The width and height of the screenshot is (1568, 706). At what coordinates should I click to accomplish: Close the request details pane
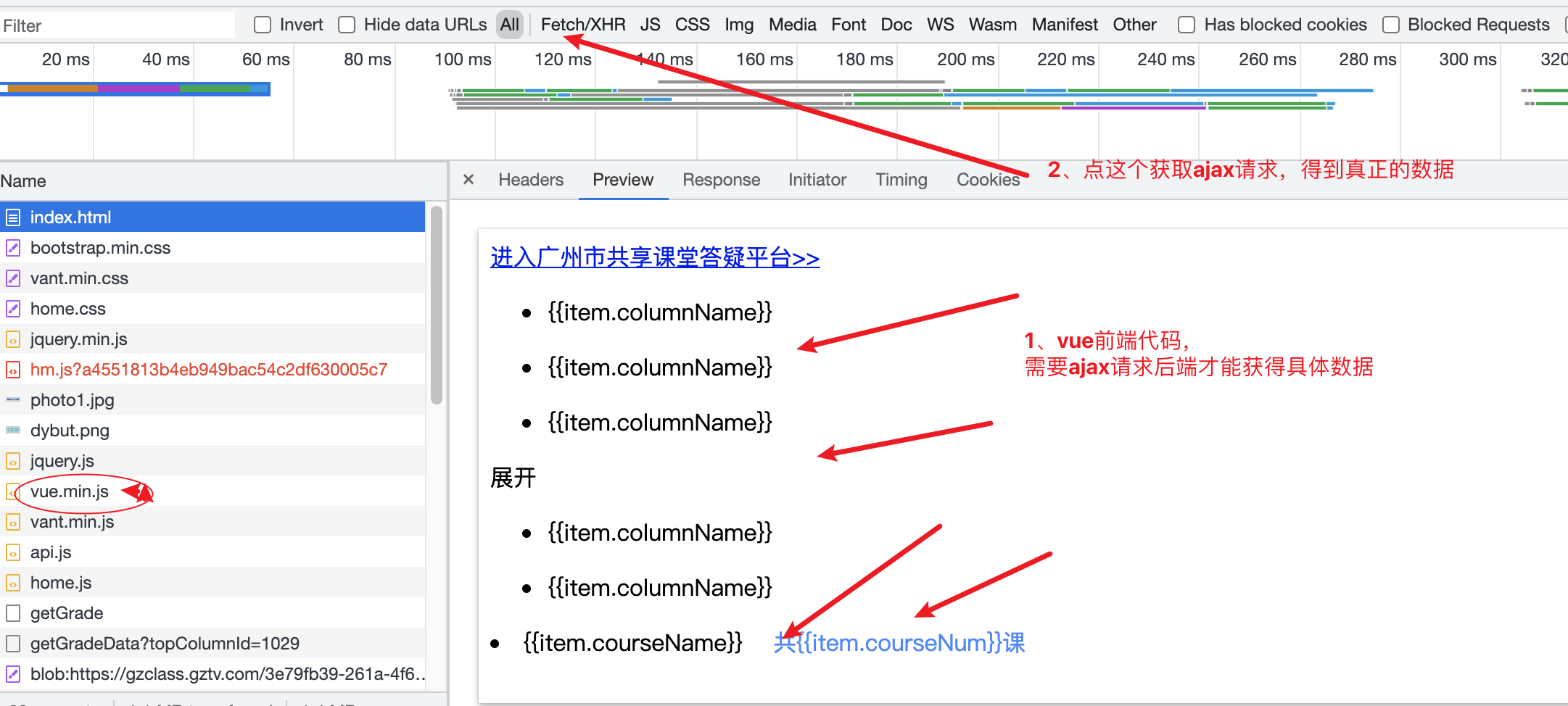pos(469,179)
